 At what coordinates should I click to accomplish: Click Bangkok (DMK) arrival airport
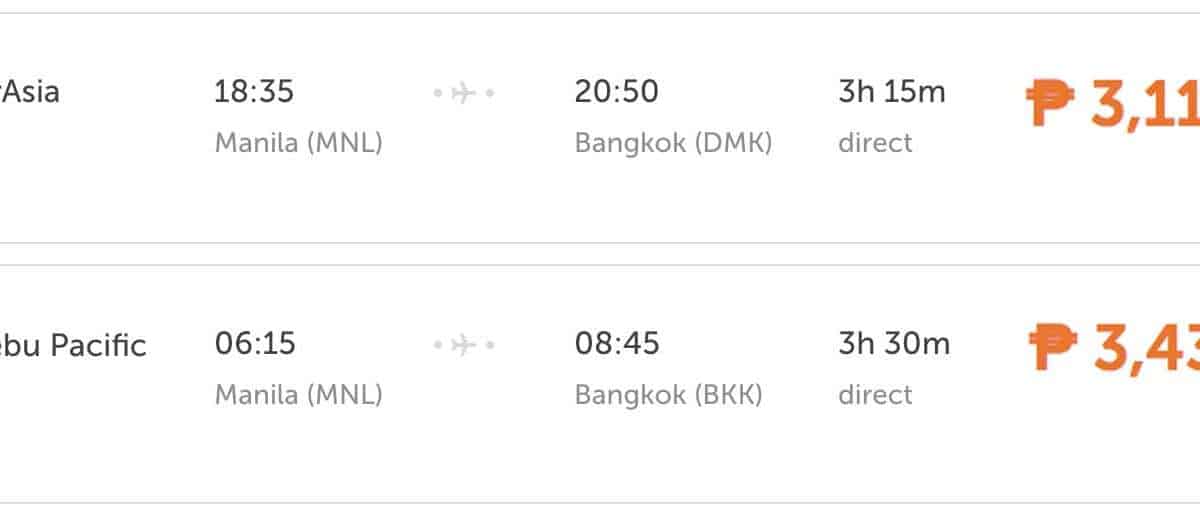(x=673, y=143)
